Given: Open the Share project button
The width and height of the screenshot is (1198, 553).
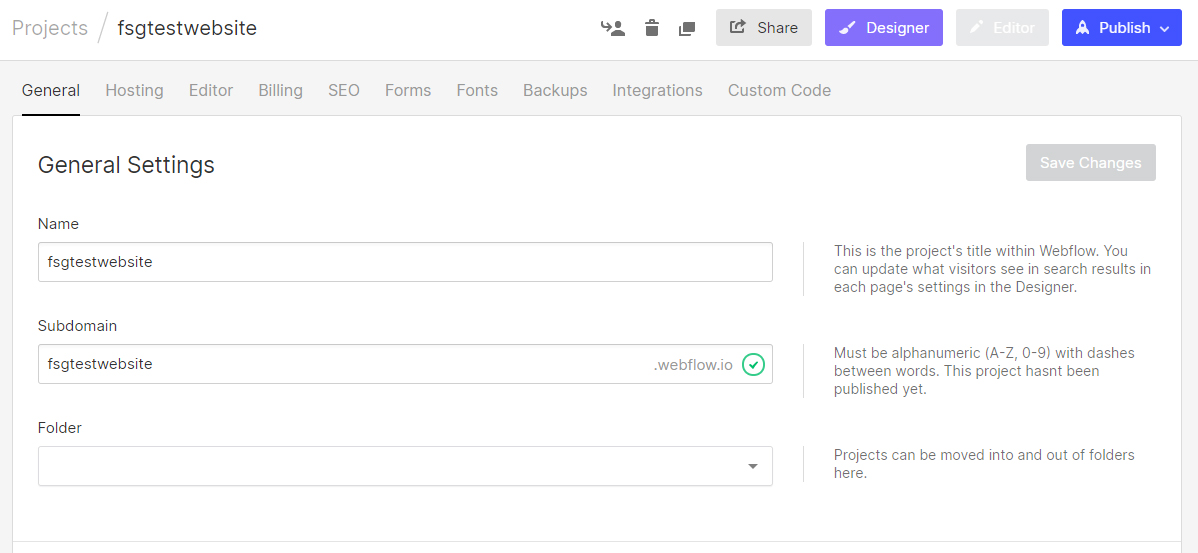Looking at the screenshot, I should [x=764, y=28].
